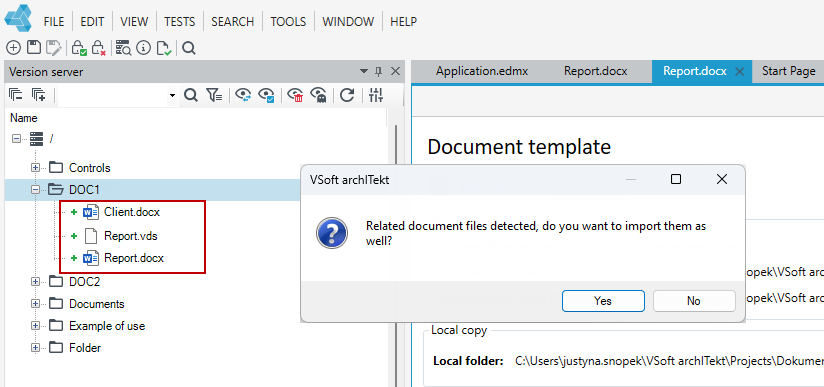Click the circular refresh arrow icon
The image size is (824, 387).
347,95
